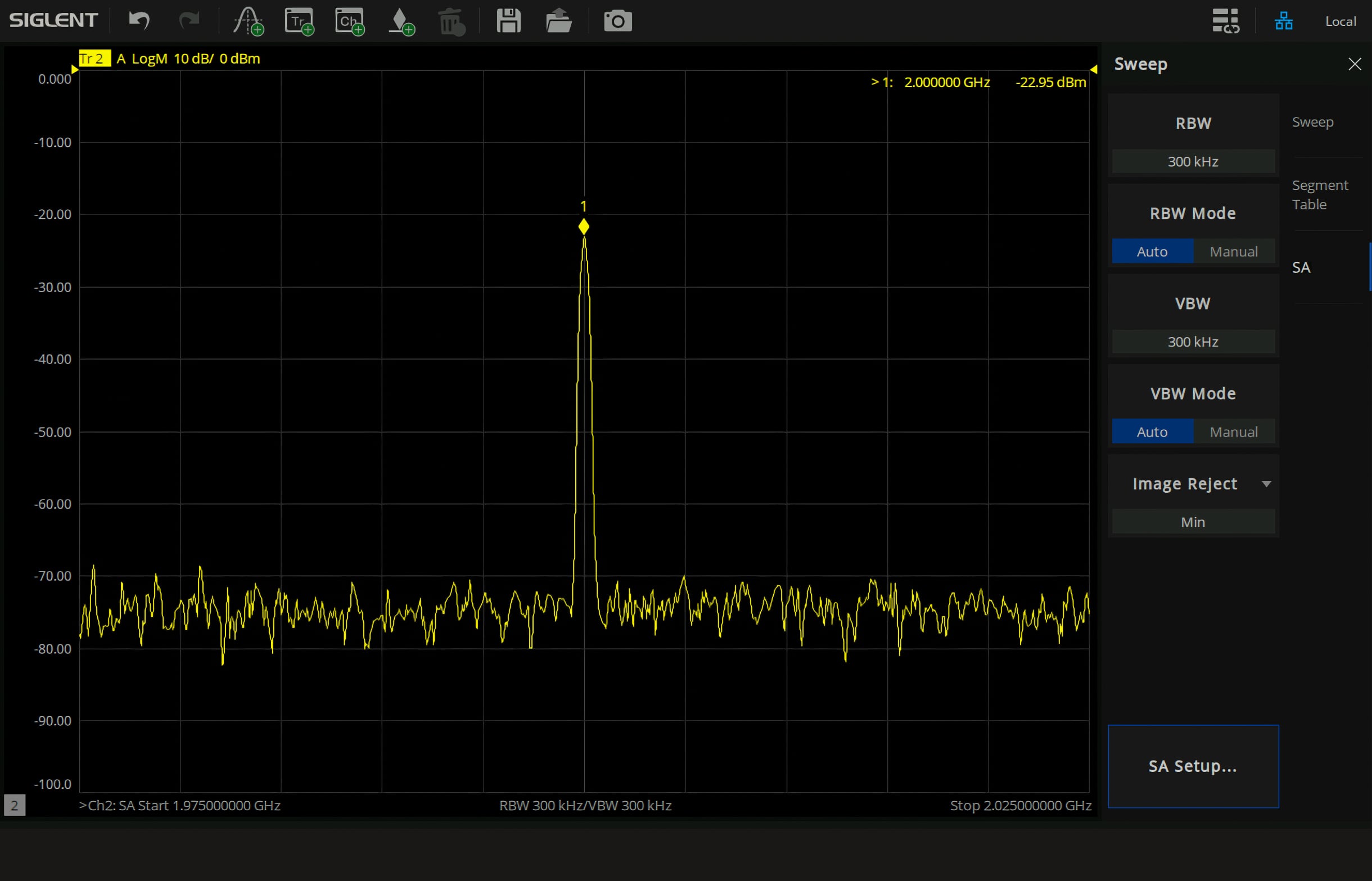The height and width of the screenshot is (881, 1372).
Task: Click the RBW 300 kHz/VBW 300 kHz status text
Action: pyautogui.click(x=585, y=806)
